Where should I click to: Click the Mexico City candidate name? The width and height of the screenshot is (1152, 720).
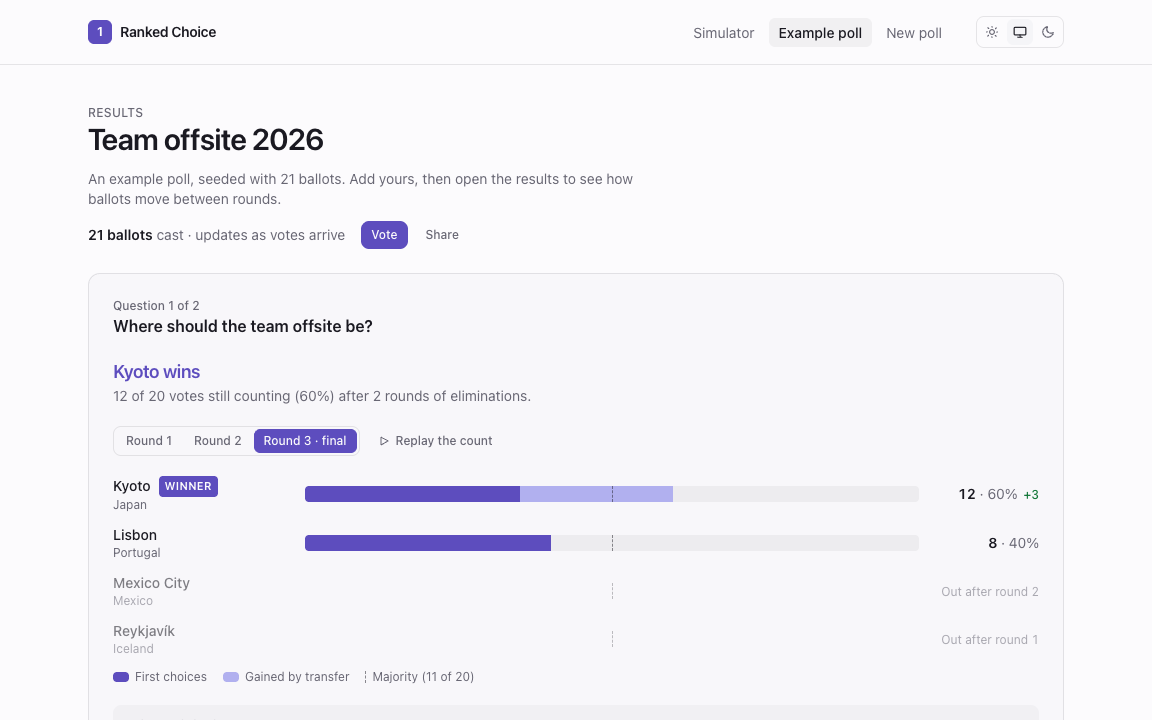151,583
